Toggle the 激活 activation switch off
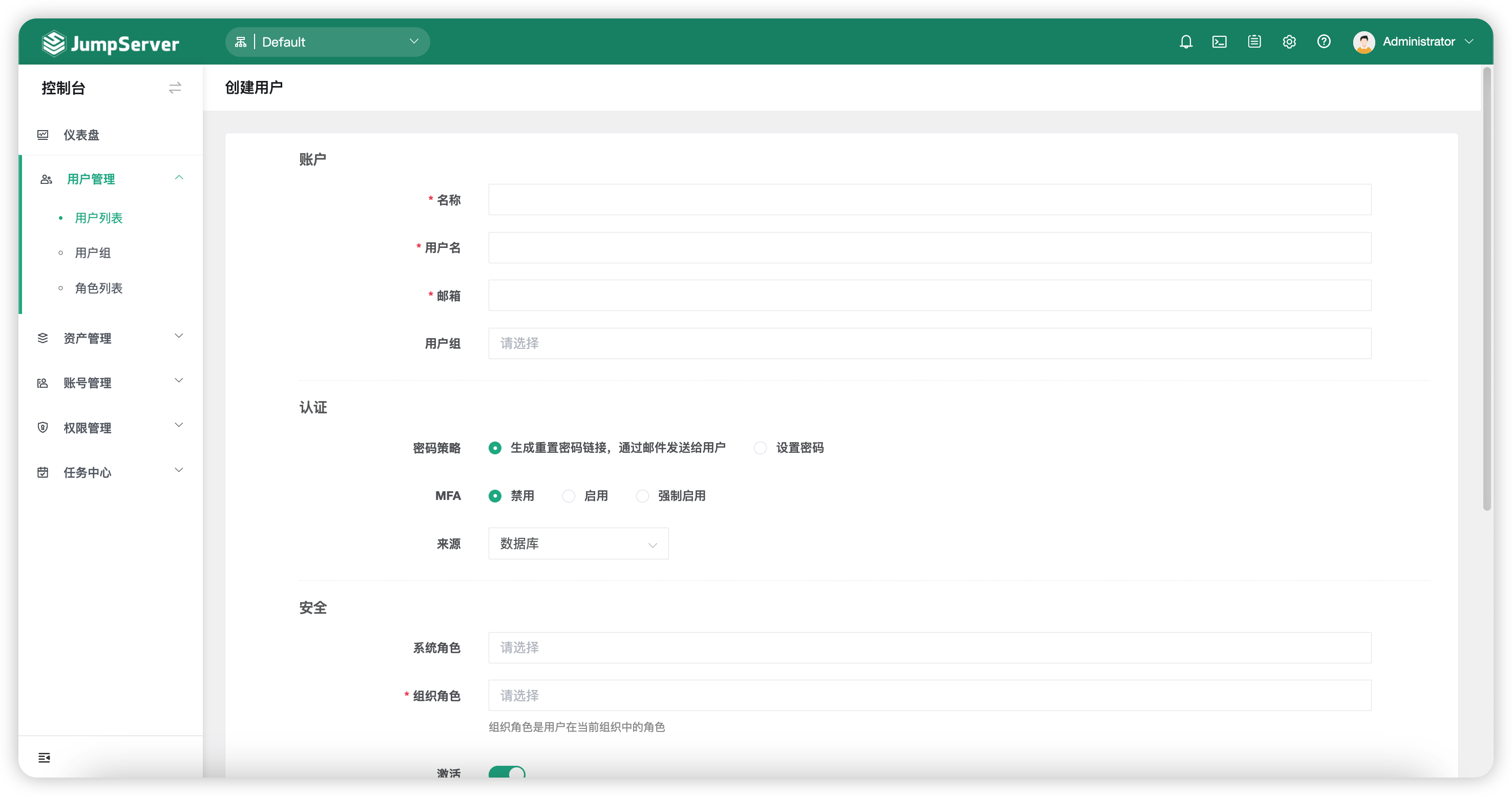1512x796 pixels. (x=507, y=773)
